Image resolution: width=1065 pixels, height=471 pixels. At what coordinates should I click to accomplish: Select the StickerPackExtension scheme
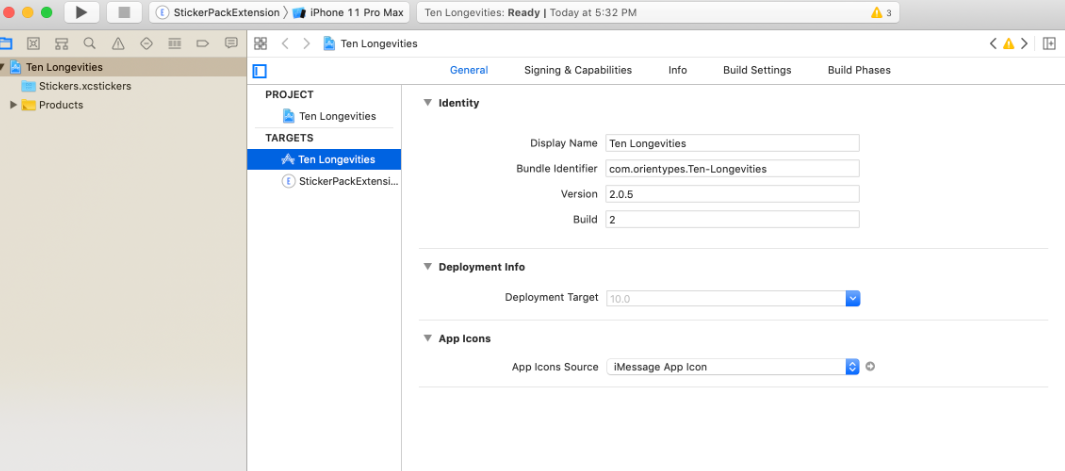tap(218, 12)
